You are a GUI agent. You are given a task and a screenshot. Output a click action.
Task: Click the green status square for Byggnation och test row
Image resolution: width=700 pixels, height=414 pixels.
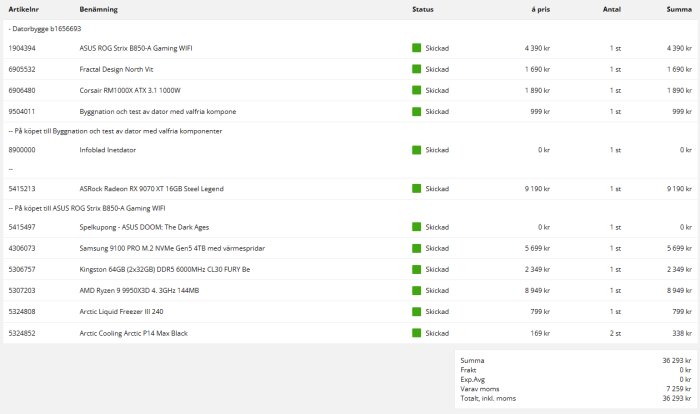click(417, 112)
